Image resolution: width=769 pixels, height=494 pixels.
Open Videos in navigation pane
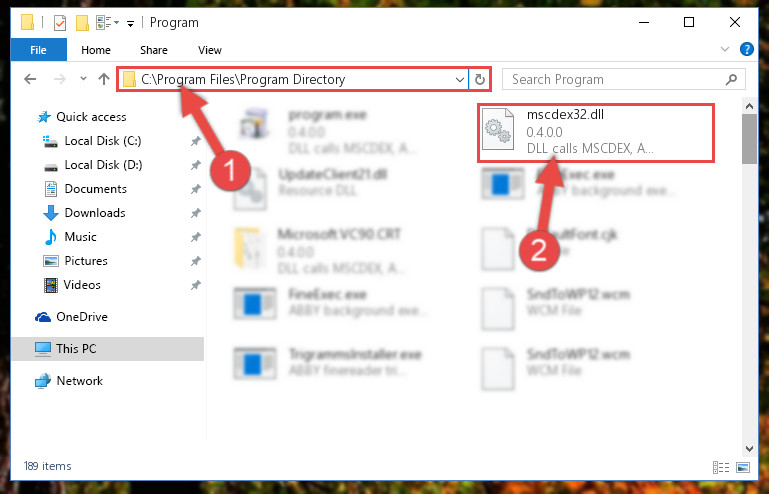coord(82,285)
